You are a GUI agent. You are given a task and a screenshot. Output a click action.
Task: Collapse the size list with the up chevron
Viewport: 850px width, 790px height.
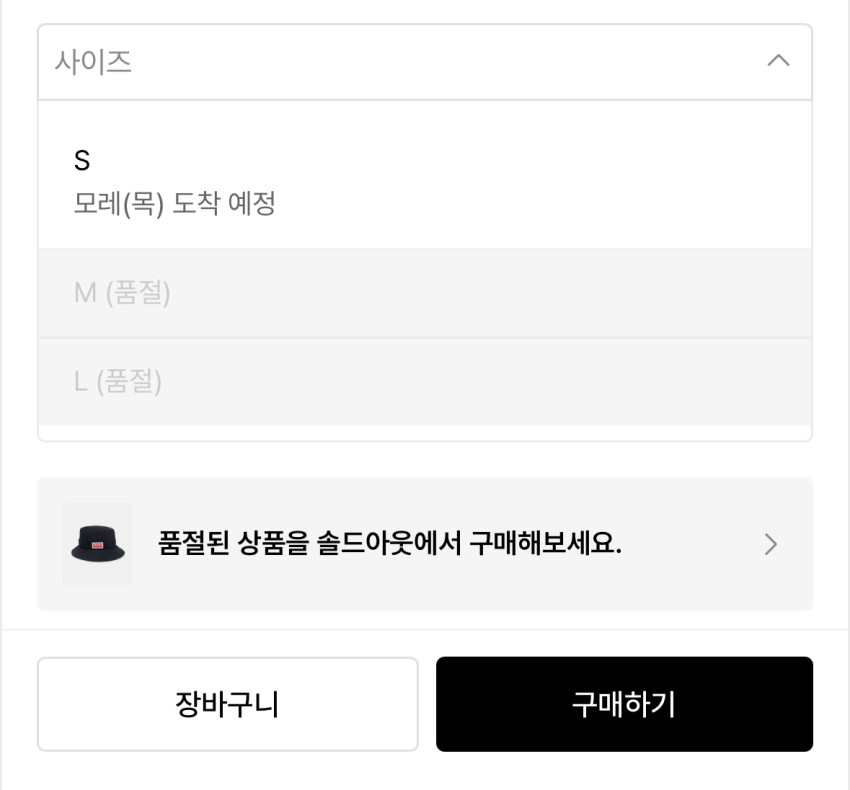[x=778, y=61]
